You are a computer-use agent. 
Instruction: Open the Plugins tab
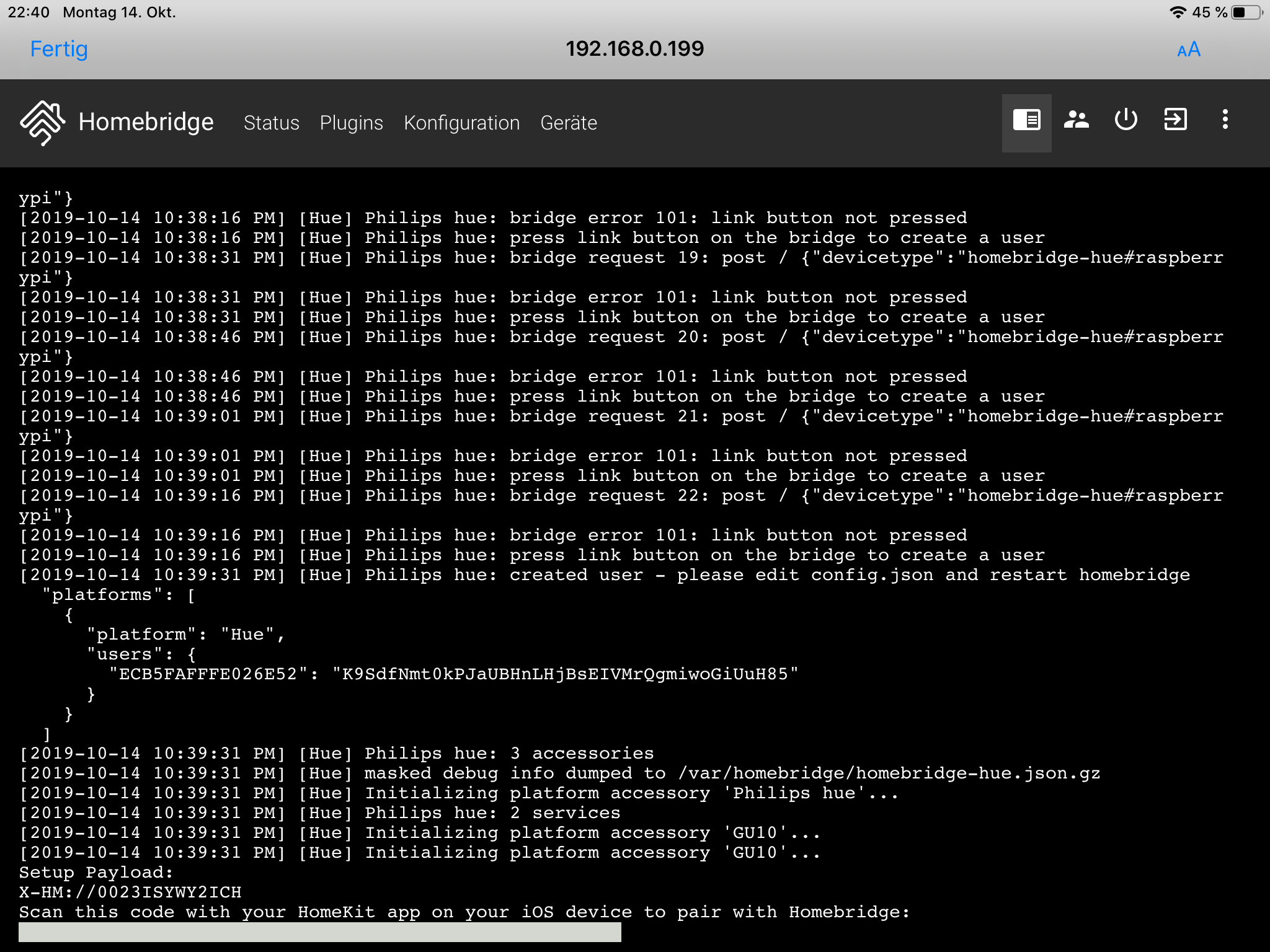pos(351,123)
